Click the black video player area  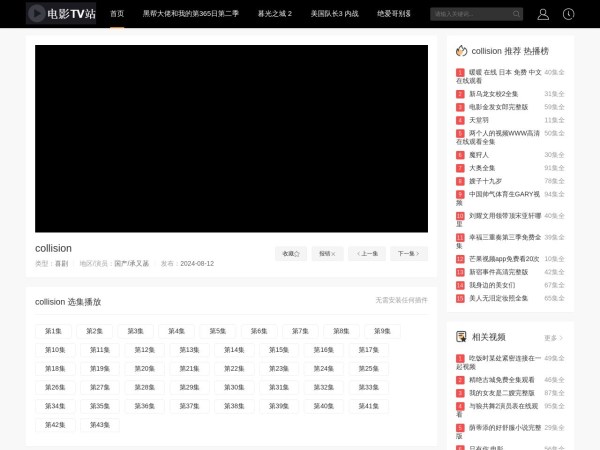231,139
